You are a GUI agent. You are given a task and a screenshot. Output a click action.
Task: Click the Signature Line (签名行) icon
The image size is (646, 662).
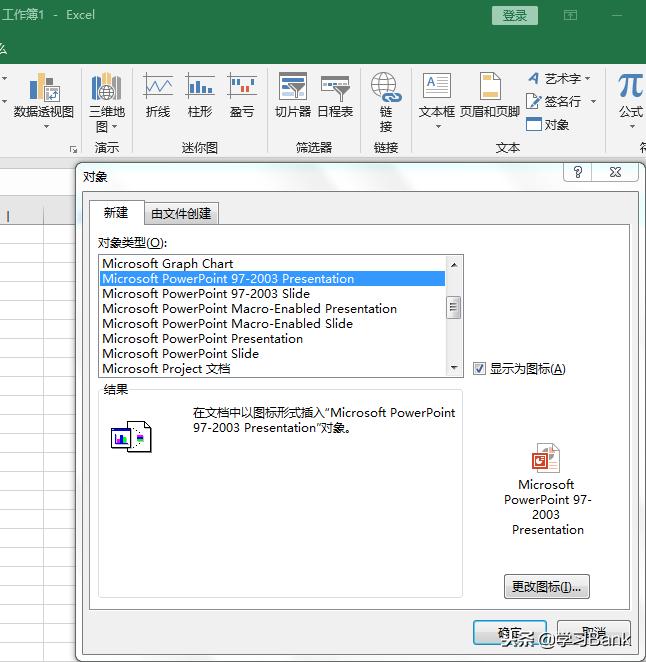click(534, 101)
